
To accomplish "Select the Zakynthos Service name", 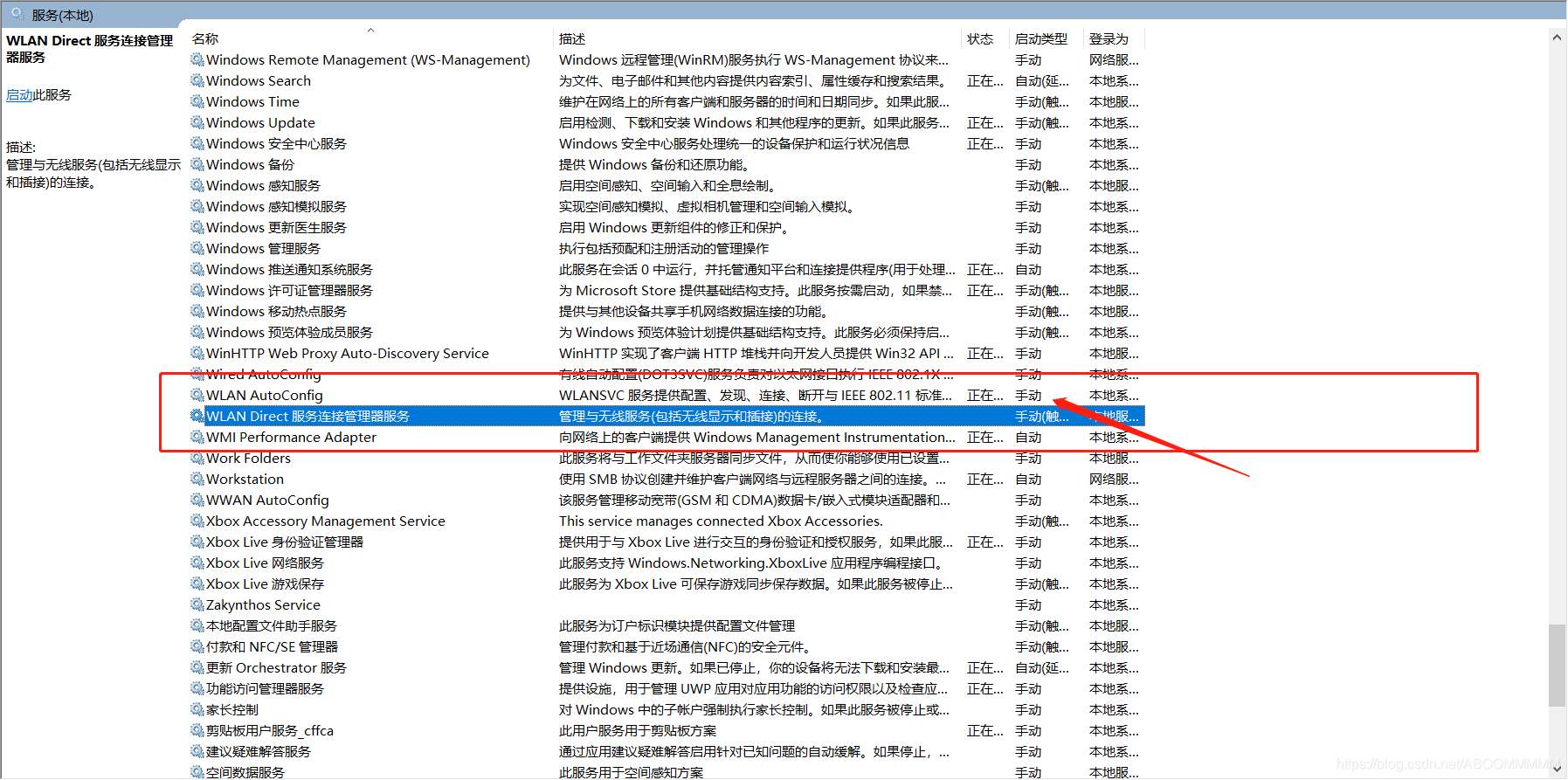I will pyautogui.click(x=263, y=604).
